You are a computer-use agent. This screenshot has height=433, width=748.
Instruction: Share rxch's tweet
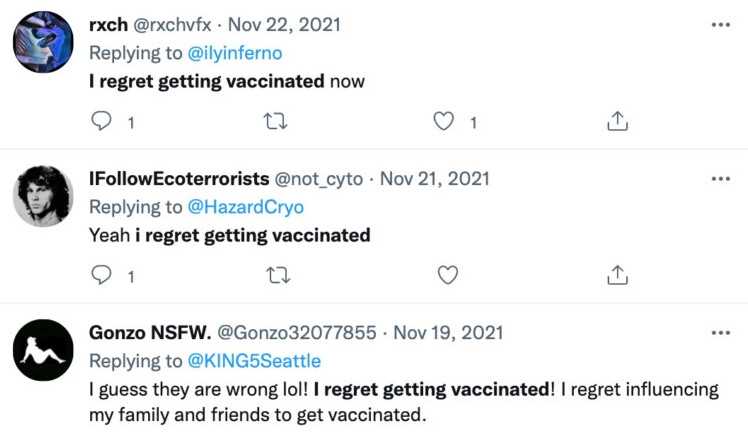[618, 122]
